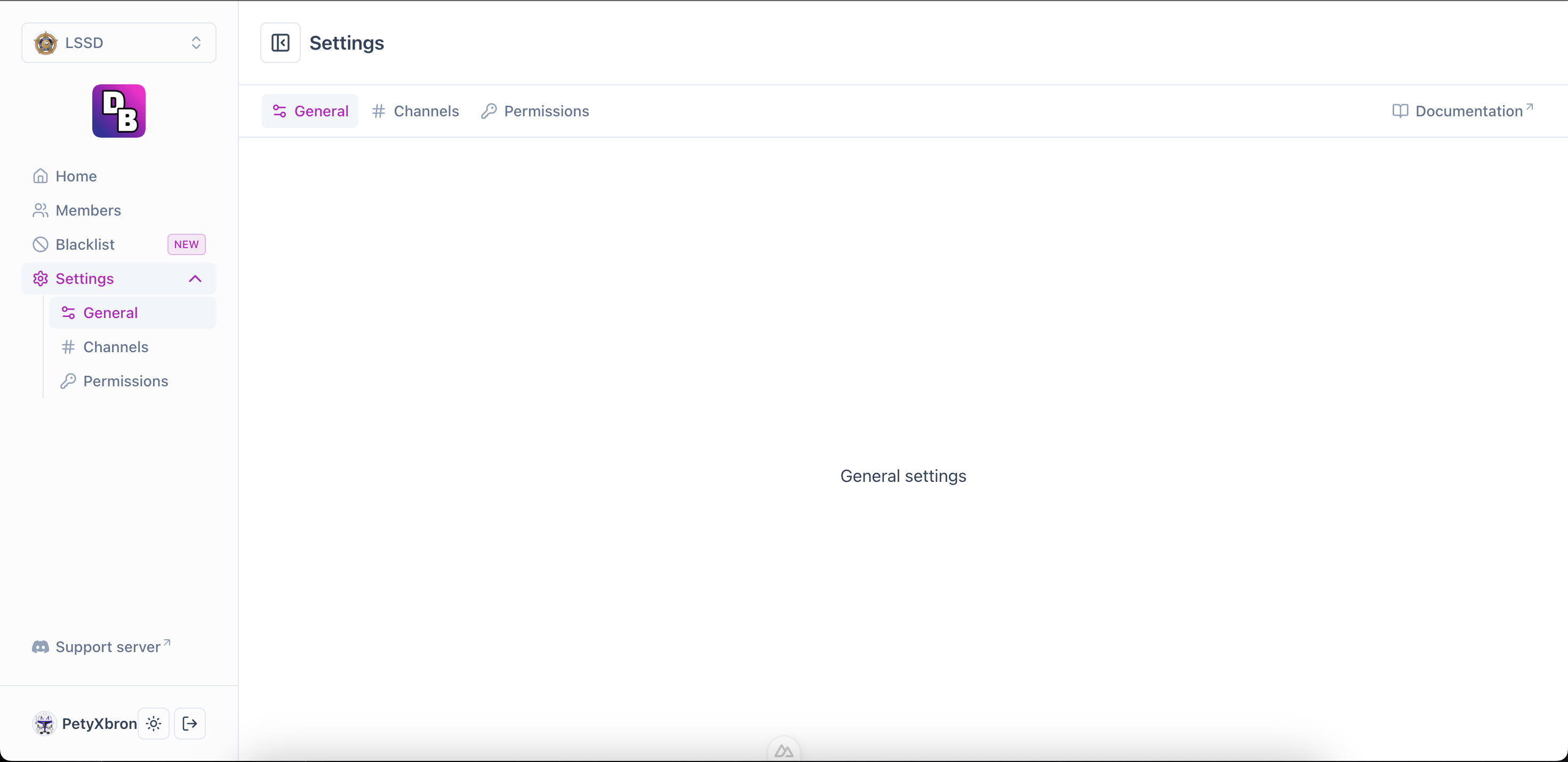This screenshot has width=1568, height=762.
Task: Toggle the light/dark theme sun button
Action: click(154, 724)
